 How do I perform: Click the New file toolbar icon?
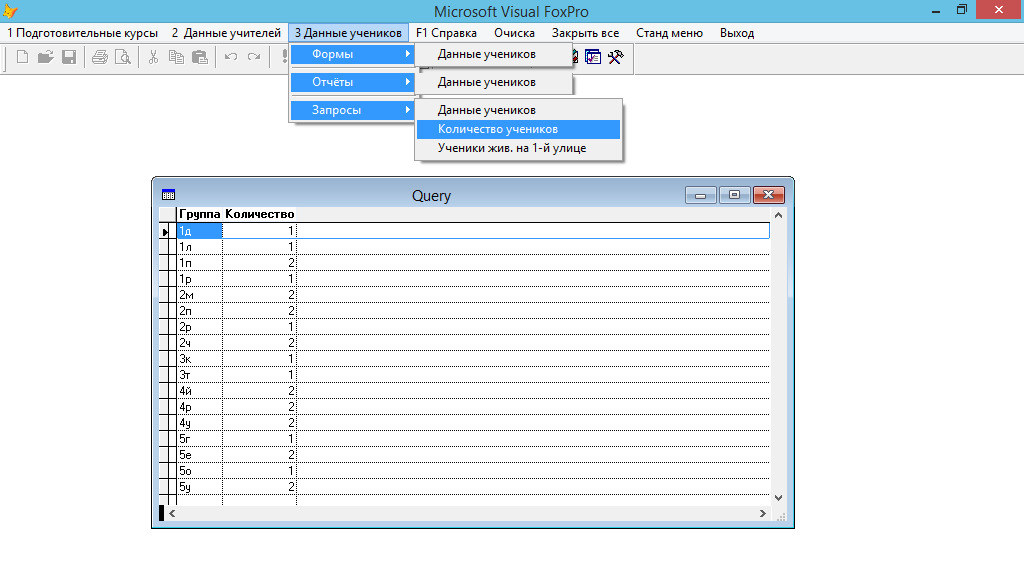(x=22, y=57)
